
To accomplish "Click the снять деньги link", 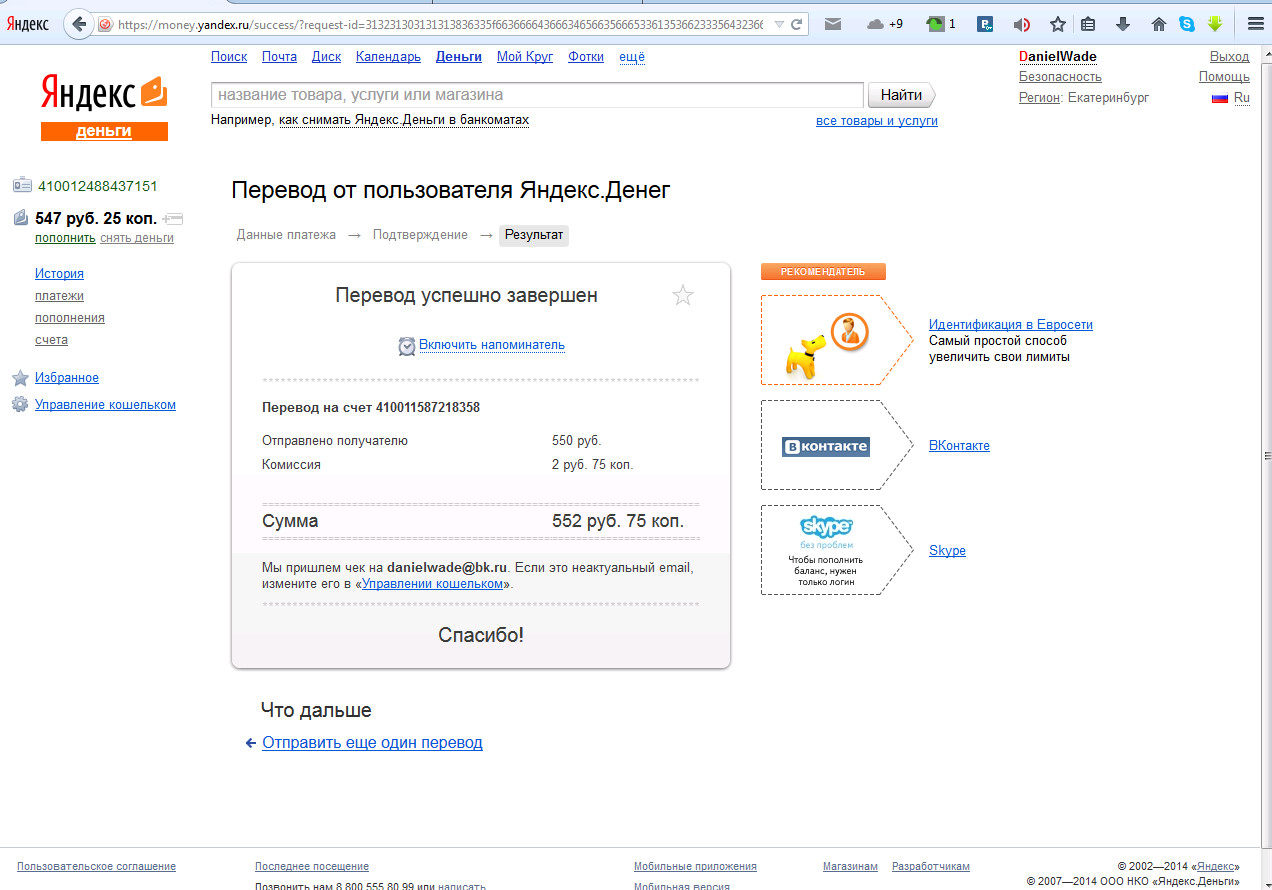I will pyautogui.click(x=137, y=238).
